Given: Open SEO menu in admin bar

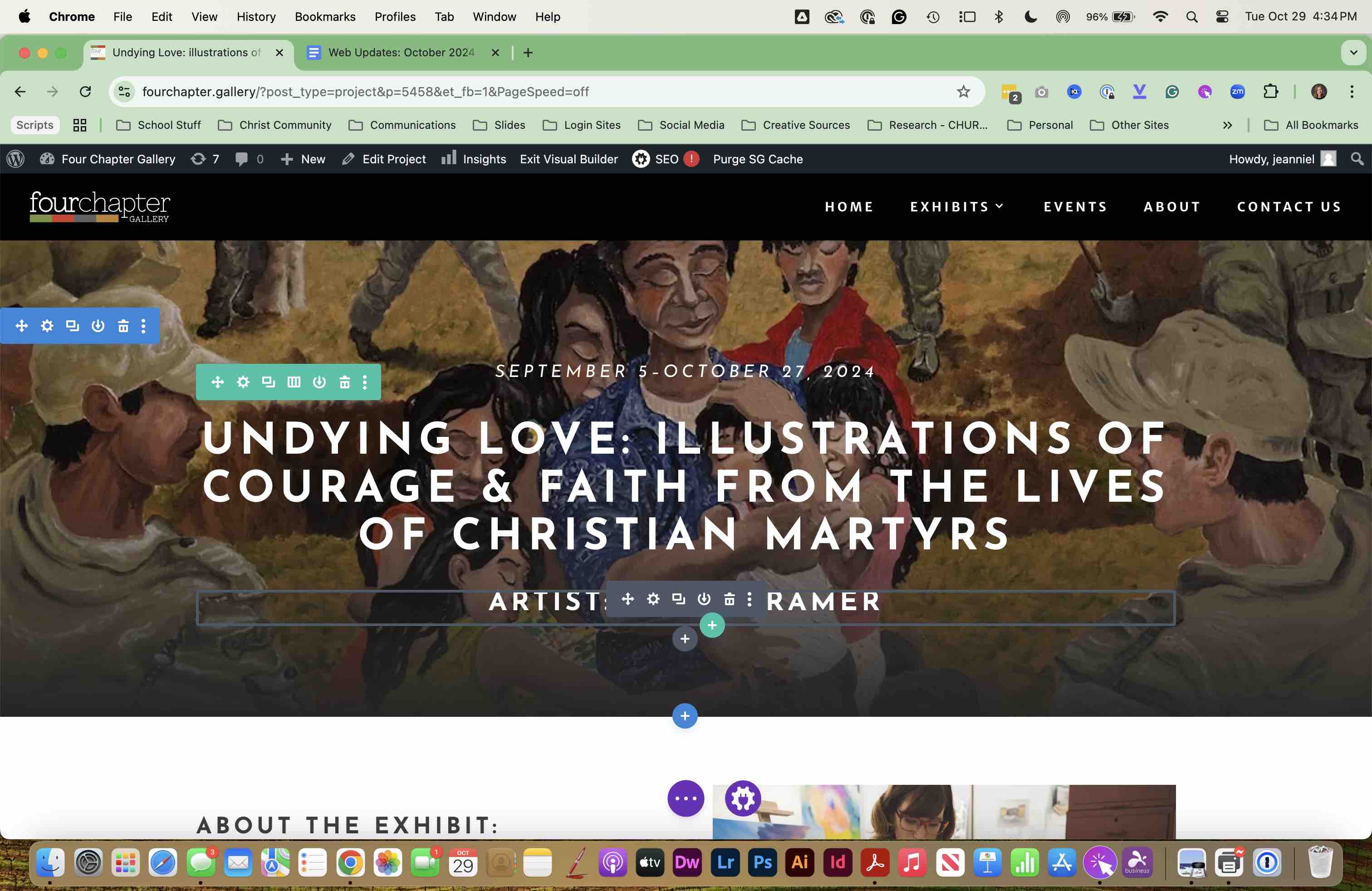Looking at the screenshot, I should [x=665, y=159].
